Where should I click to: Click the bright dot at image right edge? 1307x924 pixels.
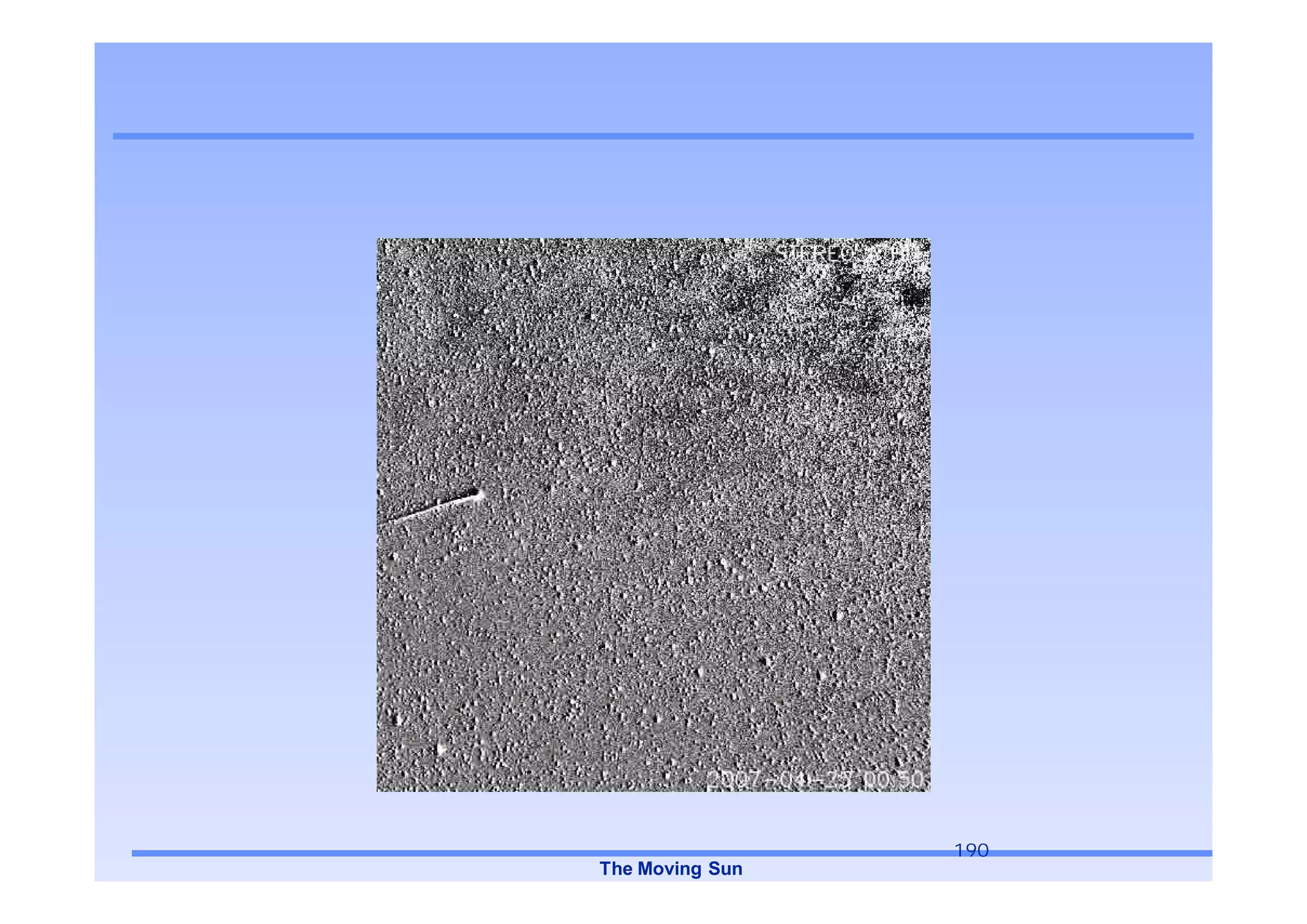(x=900, y=417)
